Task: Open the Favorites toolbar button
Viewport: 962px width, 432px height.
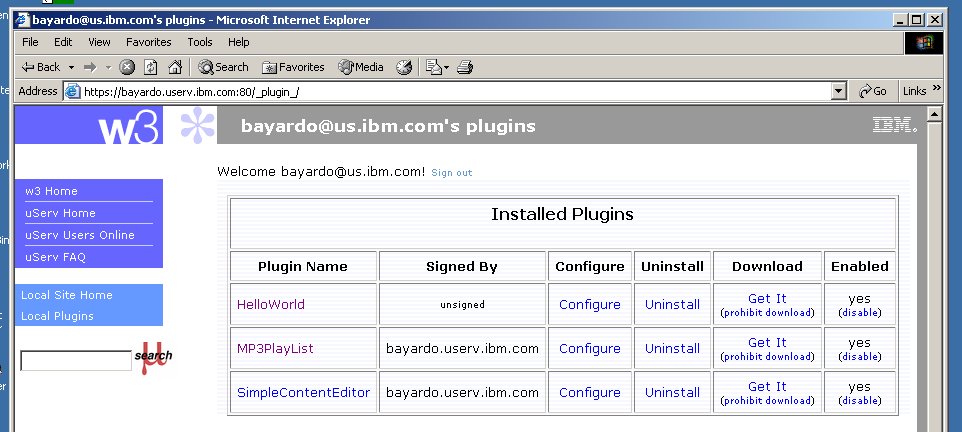Action: tap(293, 67)
